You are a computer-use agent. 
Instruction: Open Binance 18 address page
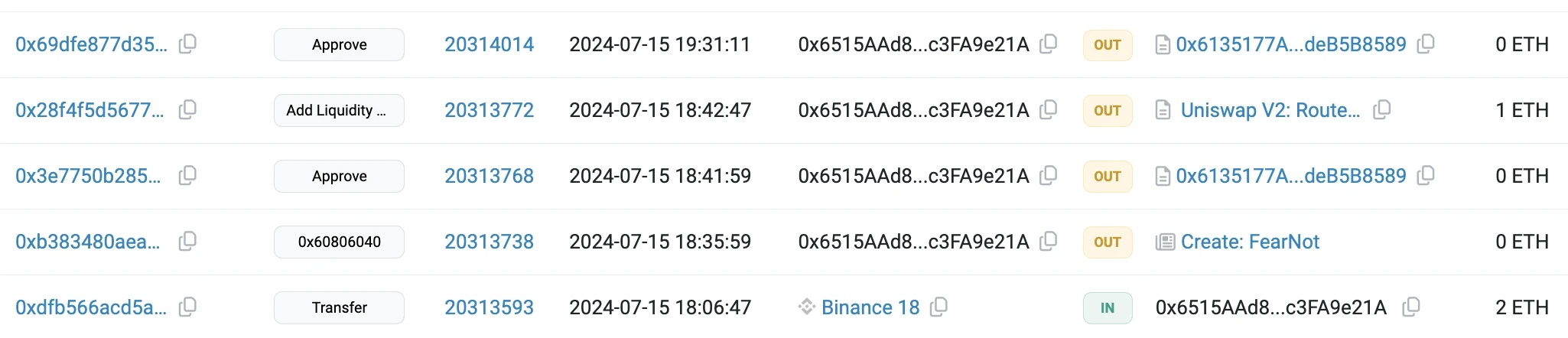[870, 307]
